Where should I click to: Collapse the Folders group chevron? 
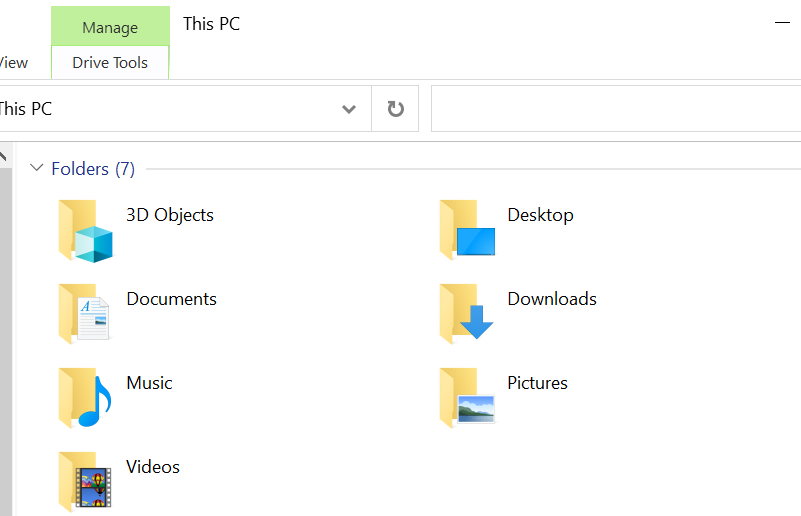click(x=37, y=169)
